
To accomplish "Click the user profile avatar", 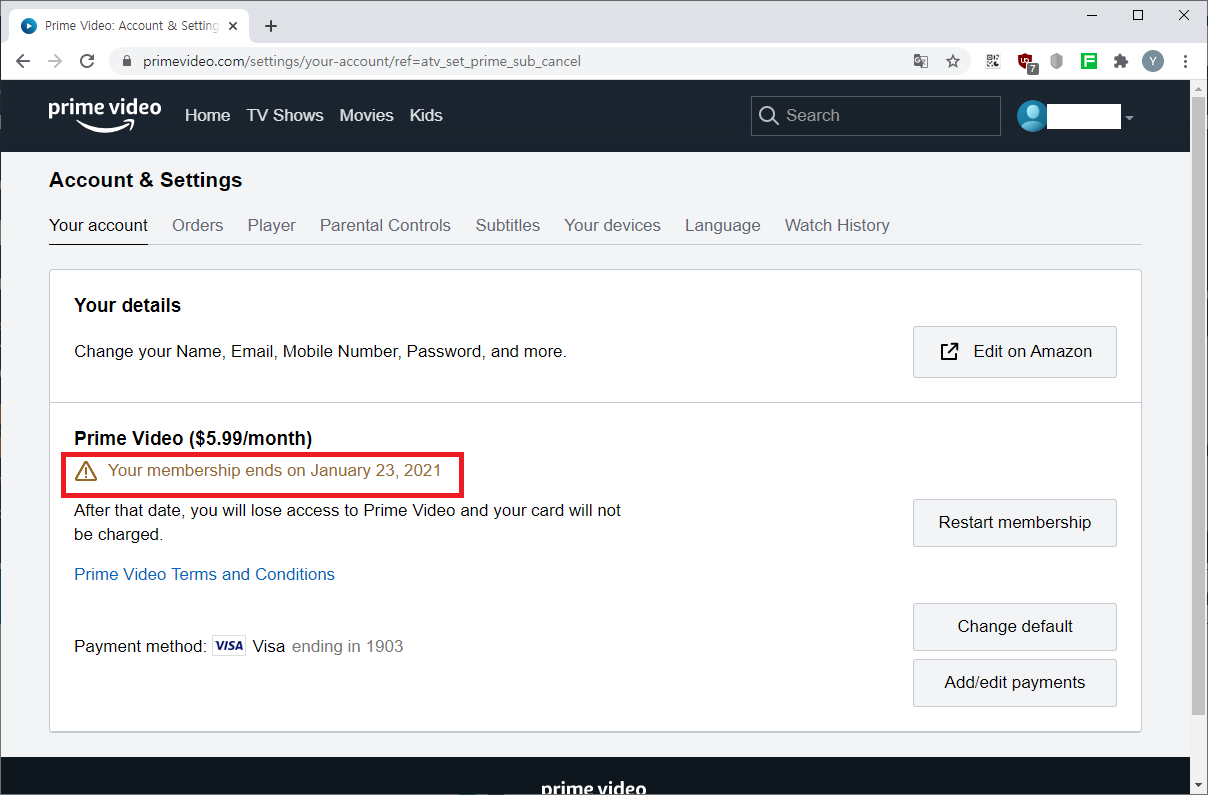I will (x=1032, y=116).
